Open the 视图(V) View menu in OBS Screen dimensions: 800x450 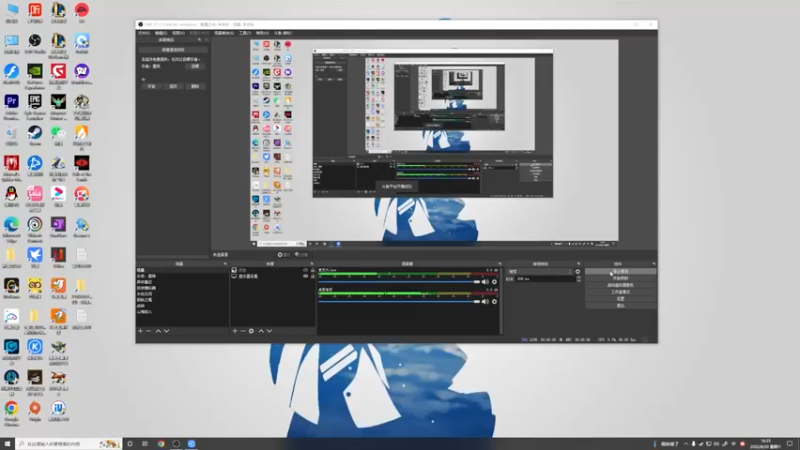pos(178,33)
